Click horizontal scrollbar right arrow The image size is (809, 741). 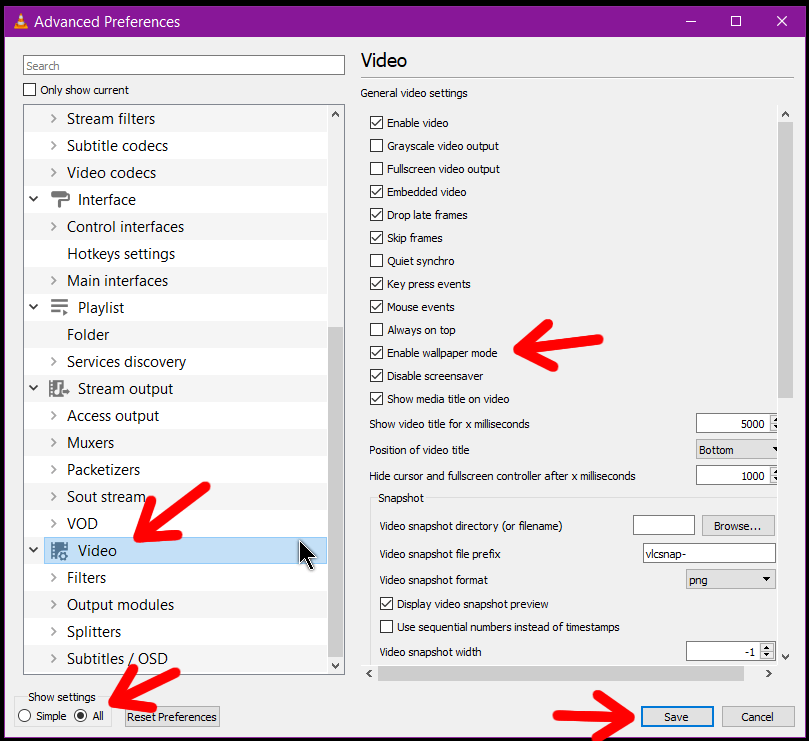[769, 673]
